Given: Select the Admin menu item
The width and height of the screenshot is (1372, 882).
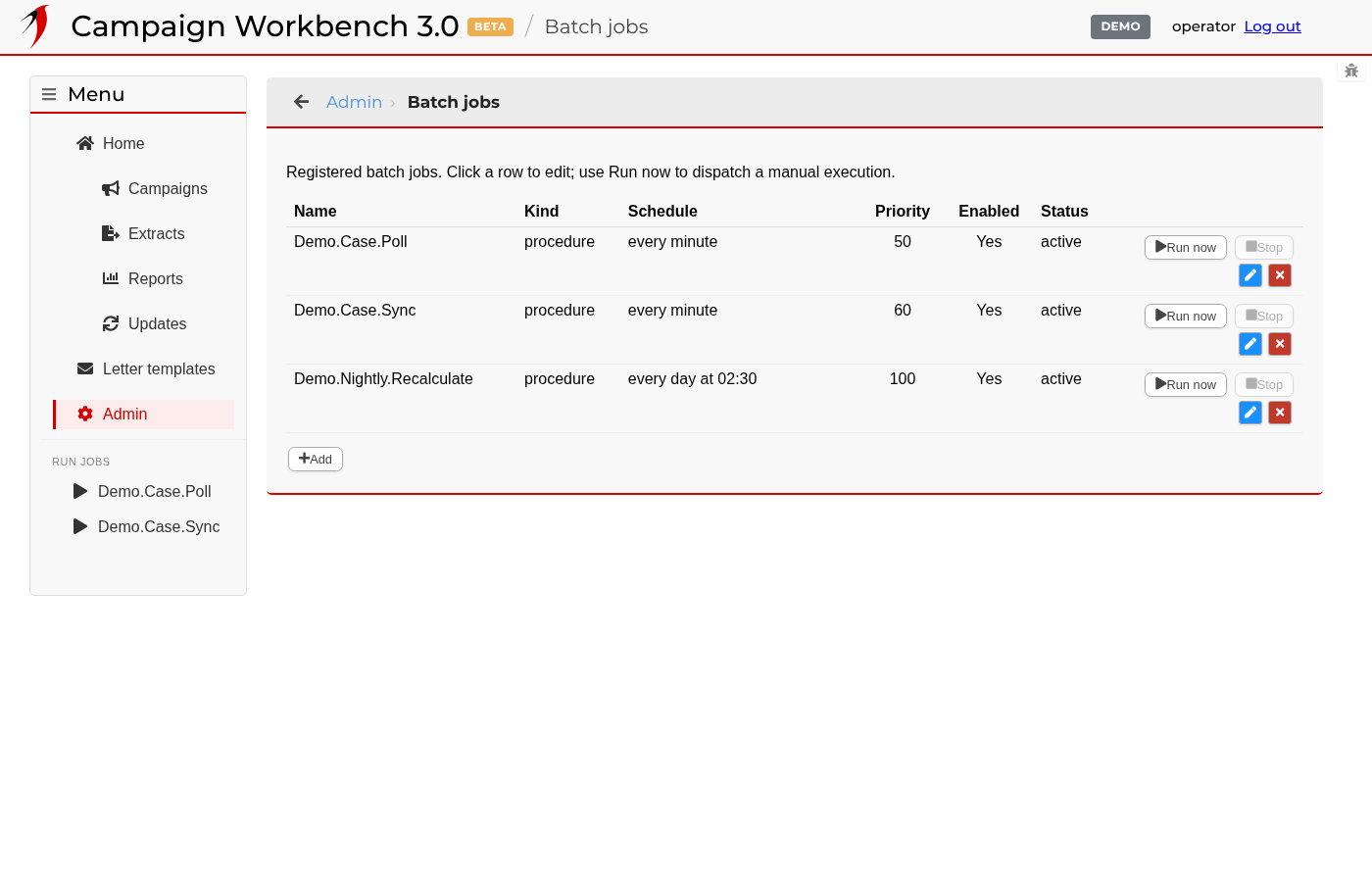Looking at the screenshot, I should pos(144,414).
